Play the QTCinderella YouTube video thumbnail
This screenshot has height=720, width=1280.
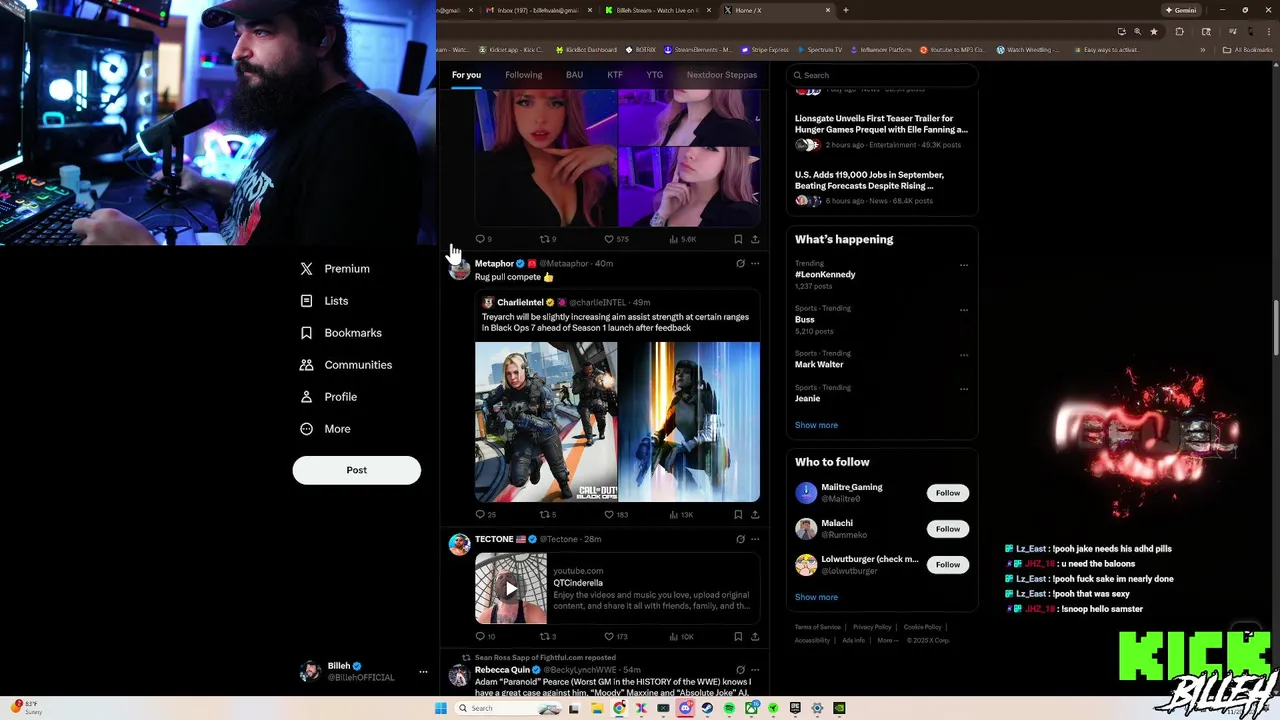point(511,589)
